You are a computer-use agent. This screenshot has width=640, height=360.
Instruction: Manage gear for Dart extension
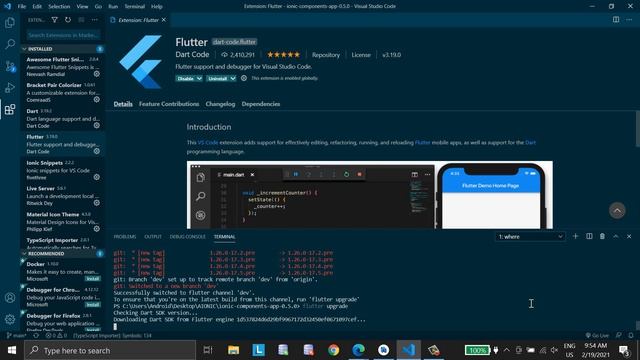97,126
